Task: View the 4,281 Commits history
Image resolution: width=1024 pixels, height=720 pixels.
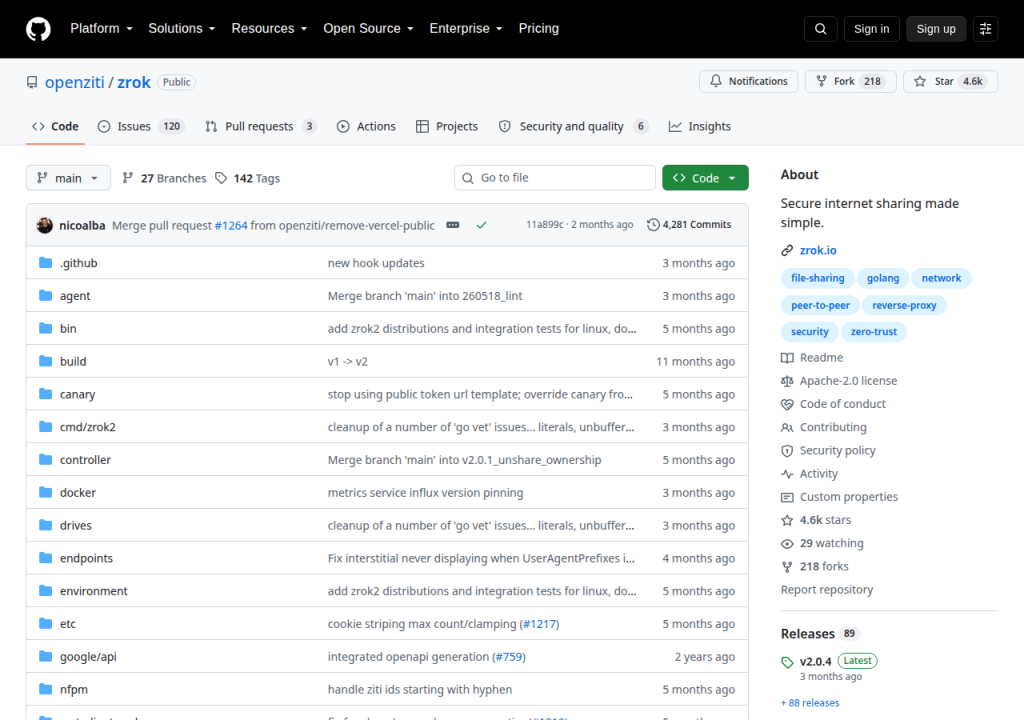Action: click(x=689, y=225)
